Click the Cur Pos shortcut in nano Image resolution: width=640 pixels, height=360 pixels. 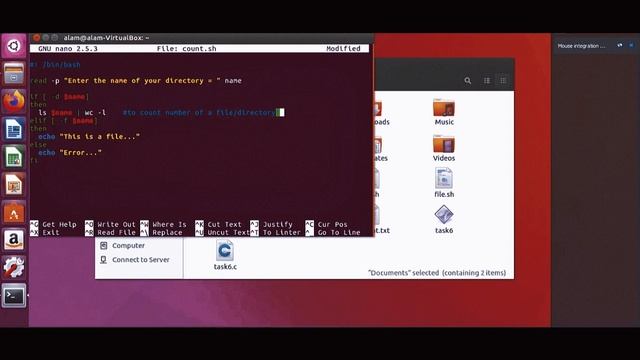(327, 224)
